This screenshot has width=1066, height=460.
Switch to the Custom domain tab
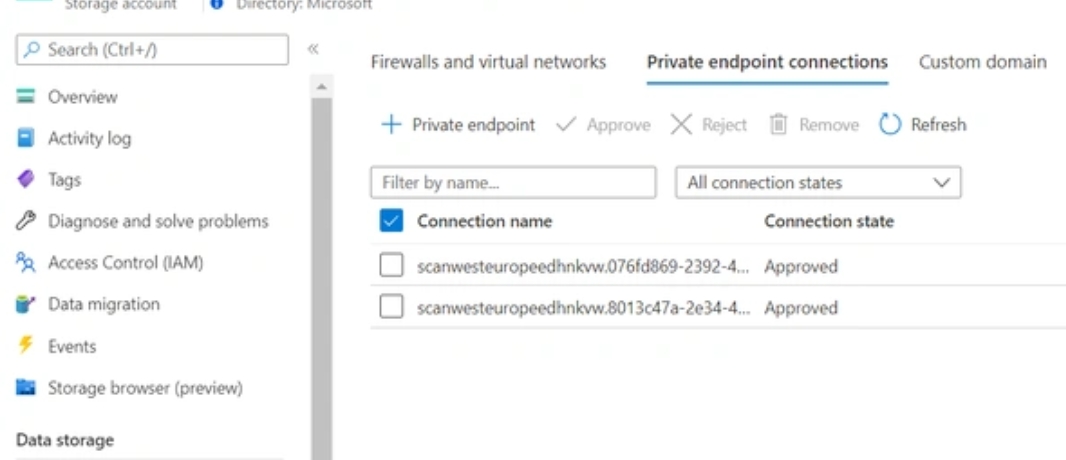tap(982, 62)
